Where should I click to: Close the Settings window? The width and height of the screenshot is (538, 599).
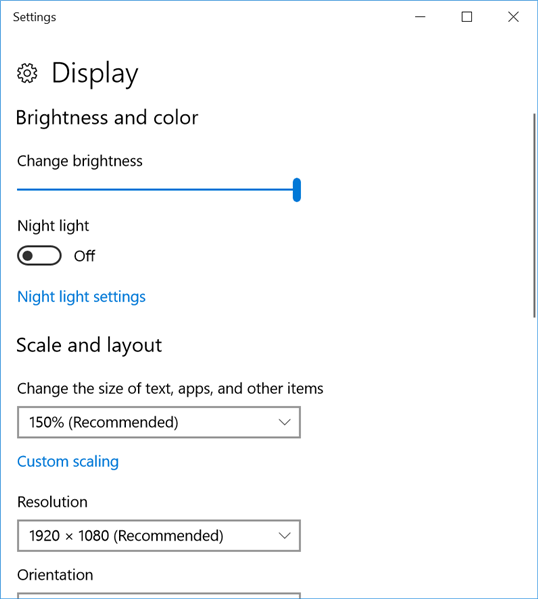pyautogui.click(x=513, y=17)
